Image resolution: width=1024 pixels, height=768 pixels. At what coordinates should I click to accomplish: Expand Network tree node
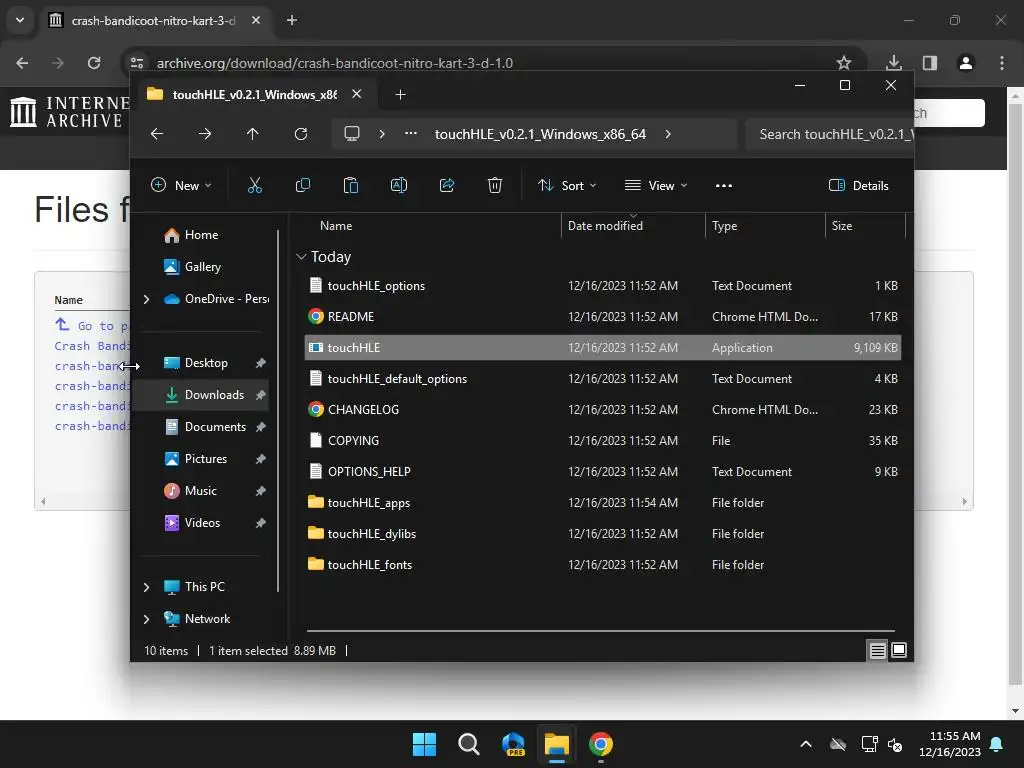[x=146, y=619]
